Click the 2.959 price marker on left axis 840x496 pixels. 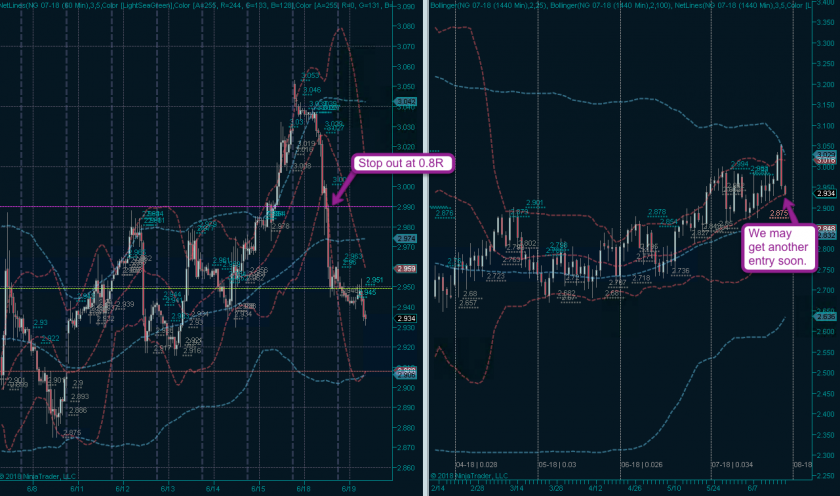[x=405, y=269]
